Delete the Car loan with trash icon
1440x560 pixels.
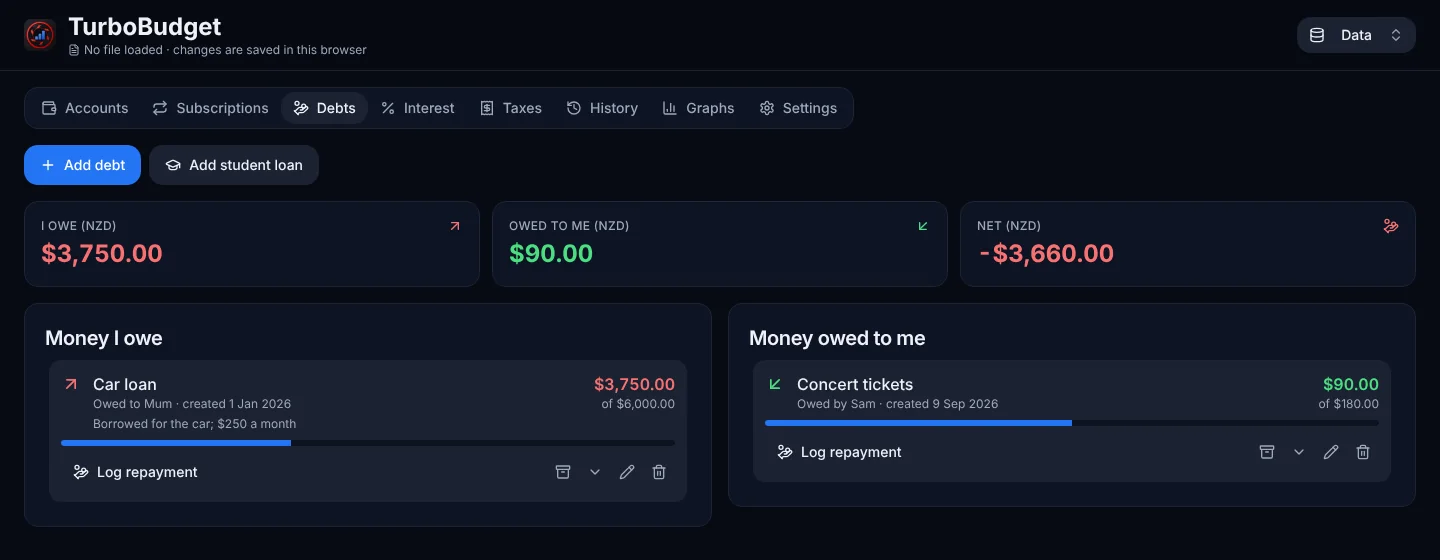coord(659,472)
